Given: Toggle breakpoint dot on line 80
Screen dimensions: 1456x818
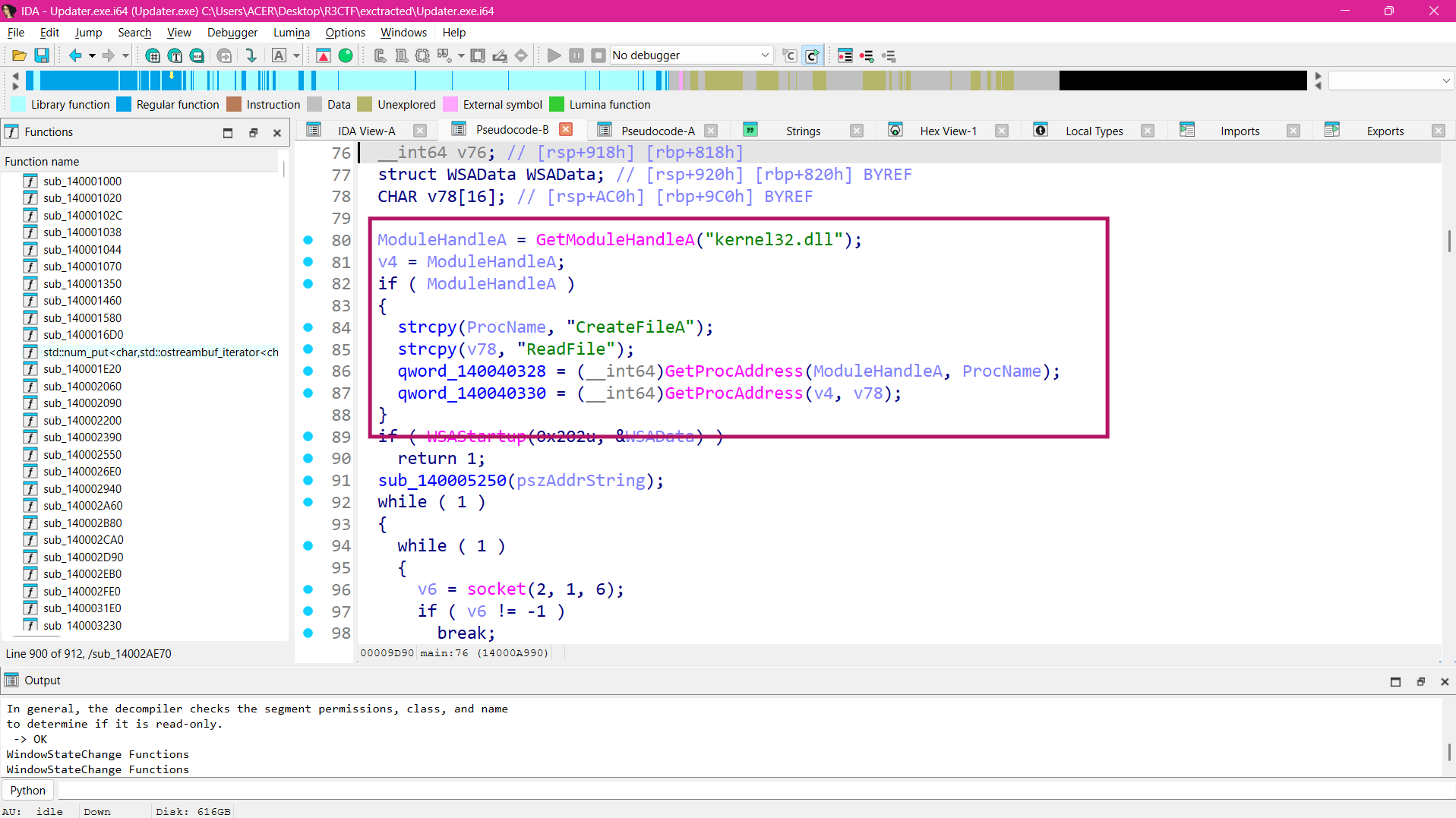Looking at the screenshot, I should (308, 240).
